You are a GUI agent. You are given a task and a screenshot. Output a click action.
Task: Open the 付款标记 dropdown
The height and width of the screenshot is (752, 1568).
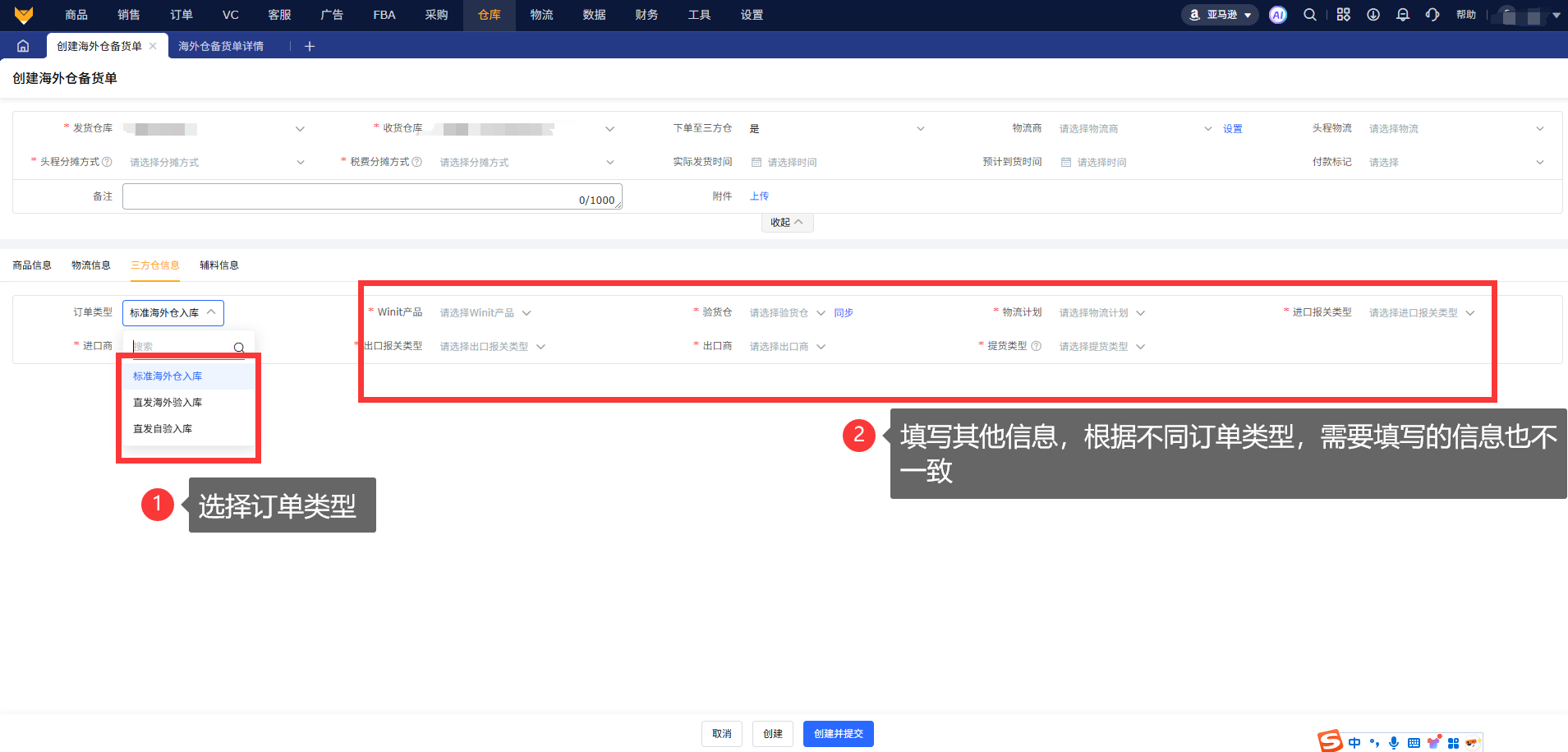coord(1455,163)
